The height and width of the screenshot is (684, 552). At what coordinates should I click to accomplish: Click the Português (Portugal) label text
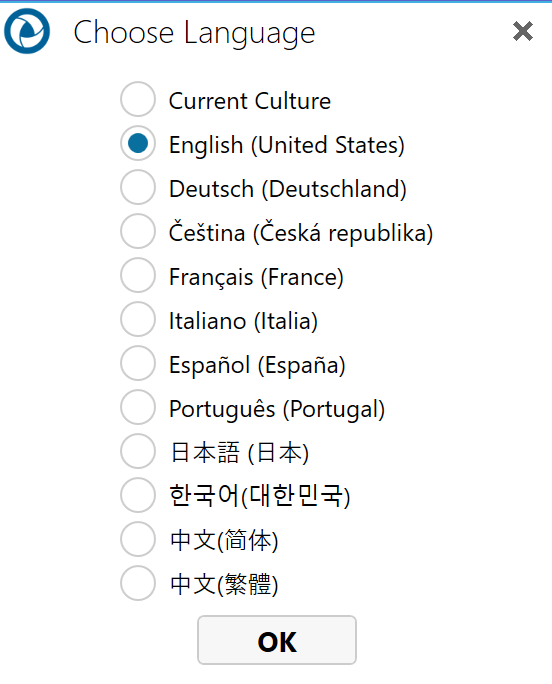[277, 410]
